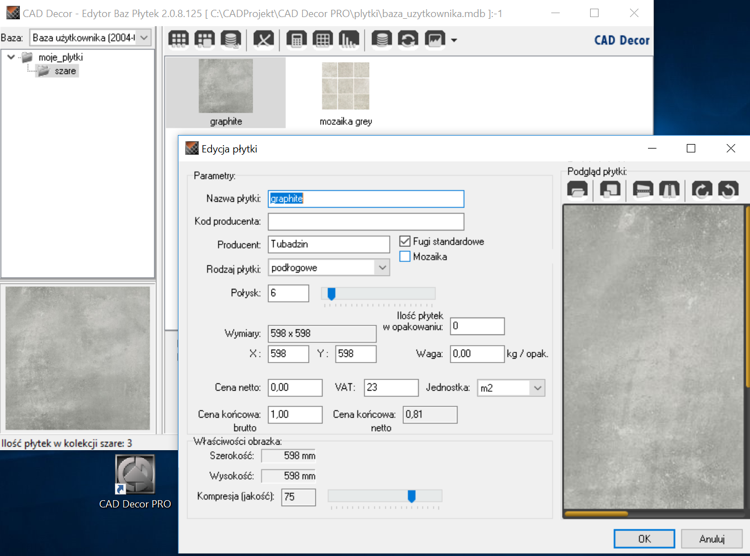The height and width of the screenshot is (556, 750).
Task: Collapse the moje_płytki tree node
Action: pos(11,57)
